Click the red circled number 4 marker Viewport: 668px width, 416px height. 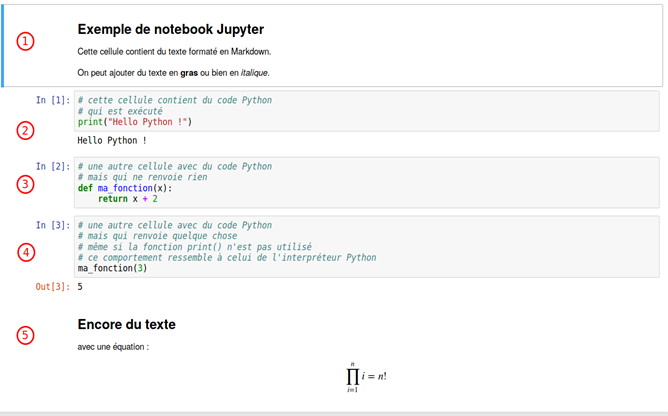[26, 251]
